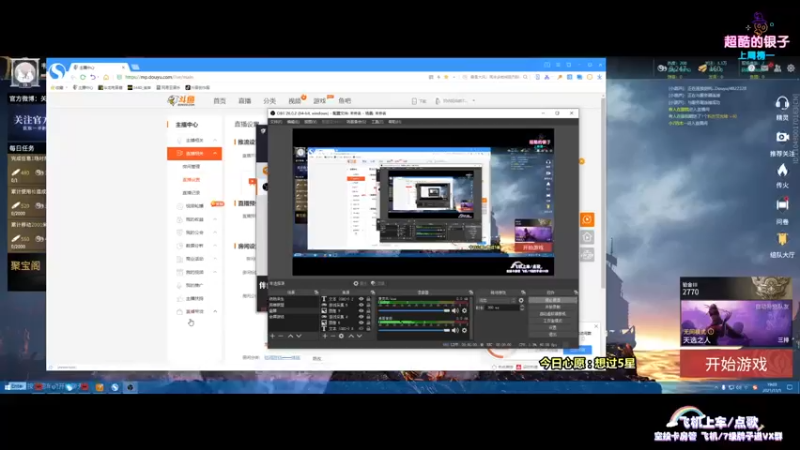Collapse the highlighted 直播相关 sidebar section
The height and width of the screenshot is (450, 800).
(215, 153)
